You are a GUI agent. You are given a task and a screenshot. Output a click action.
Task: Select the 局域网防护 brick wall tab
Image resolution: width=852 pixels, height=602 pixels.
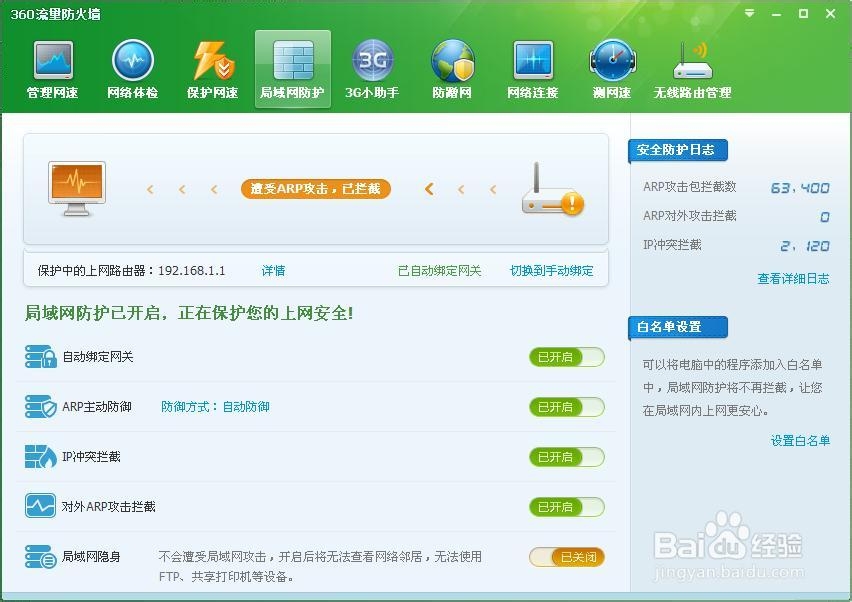pos(292,70)
